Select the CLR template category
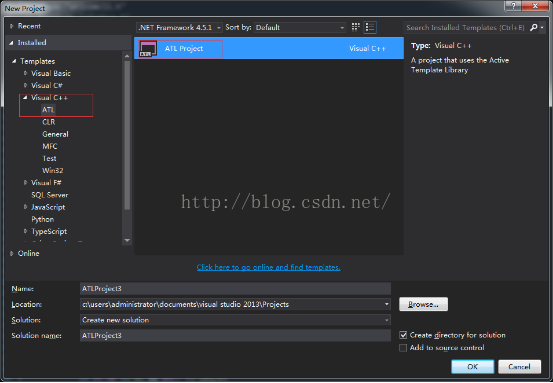Viewport: 553px width, 383px height. pos(49,122)
